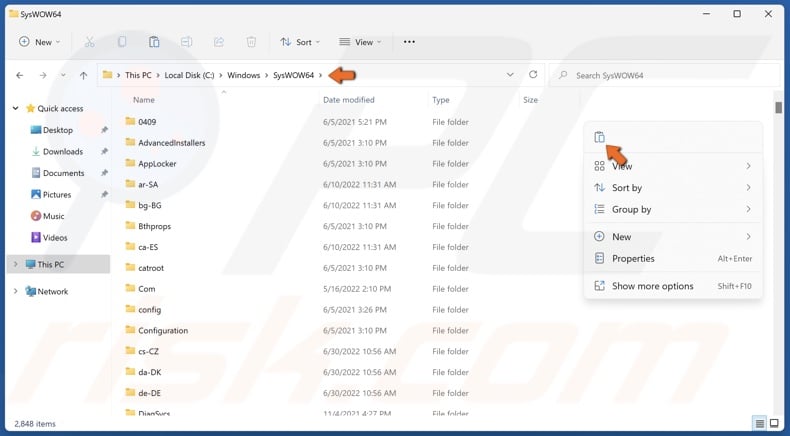This screenshot has height=436, width=790.
Task: Click This PC in address breadcrumb
Action: [138, 75]
